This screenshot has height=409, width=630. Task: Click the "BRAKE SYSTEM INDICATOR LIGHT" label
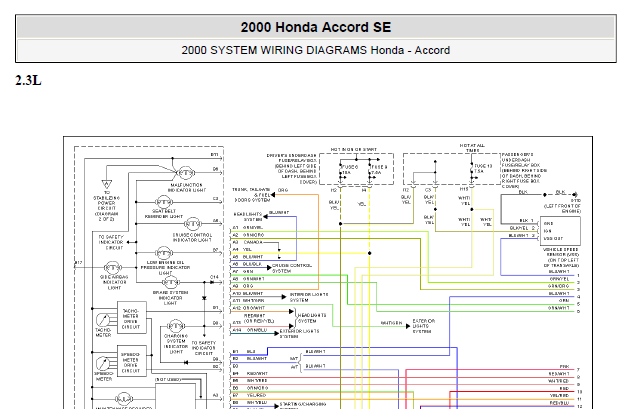(x=170, y=298)
